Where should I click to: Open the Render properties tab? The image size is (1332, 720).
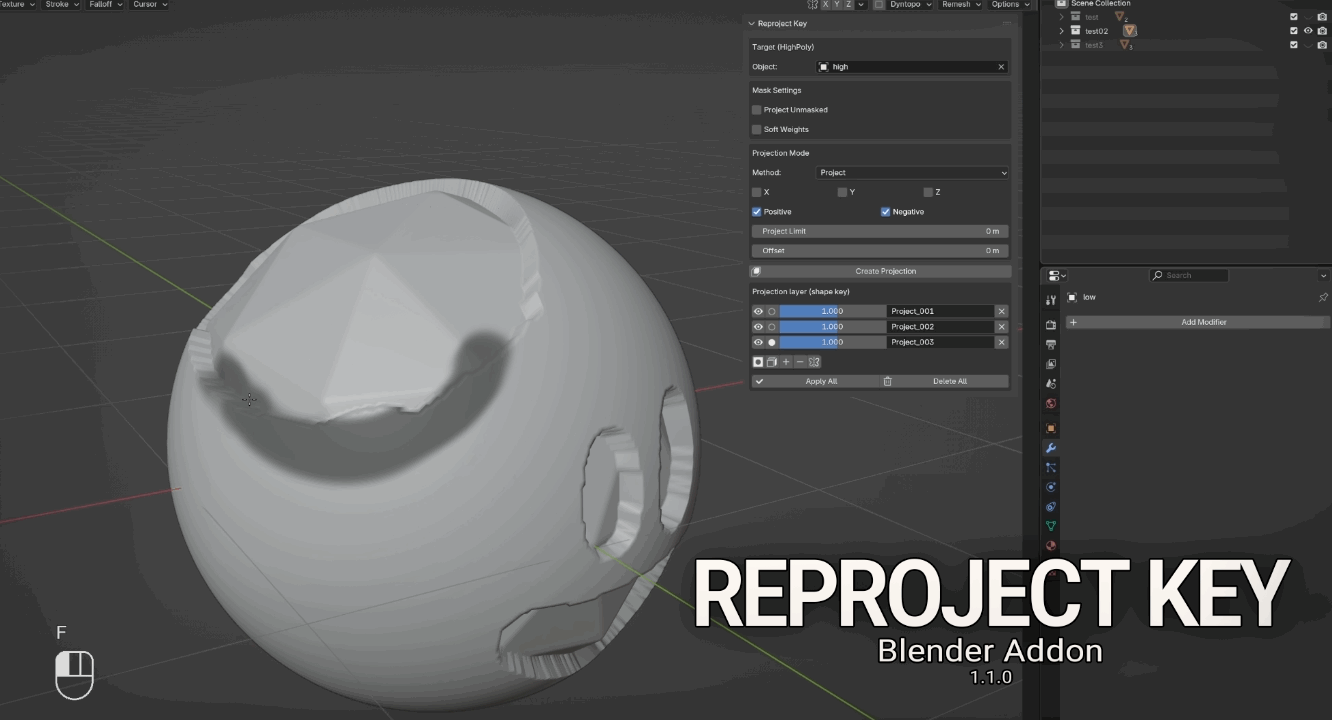coord(1051,325)
